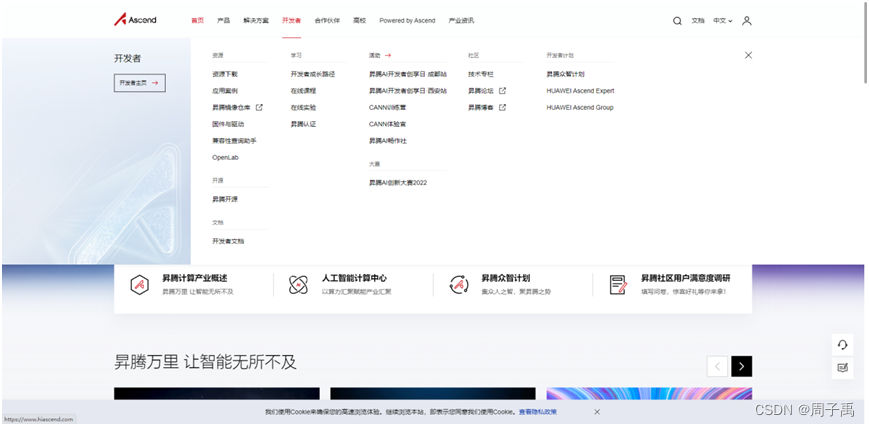This screenshot has width=869, height=426.
Task: Open the 解决方案 navigation menu
Action: tap(255, 20)
